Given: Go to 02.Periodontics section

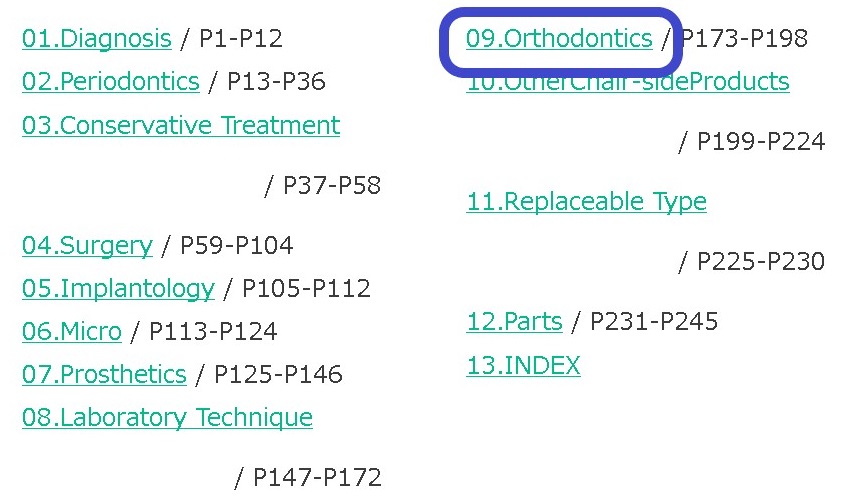Looking at the screenshot, I should 110,82.
